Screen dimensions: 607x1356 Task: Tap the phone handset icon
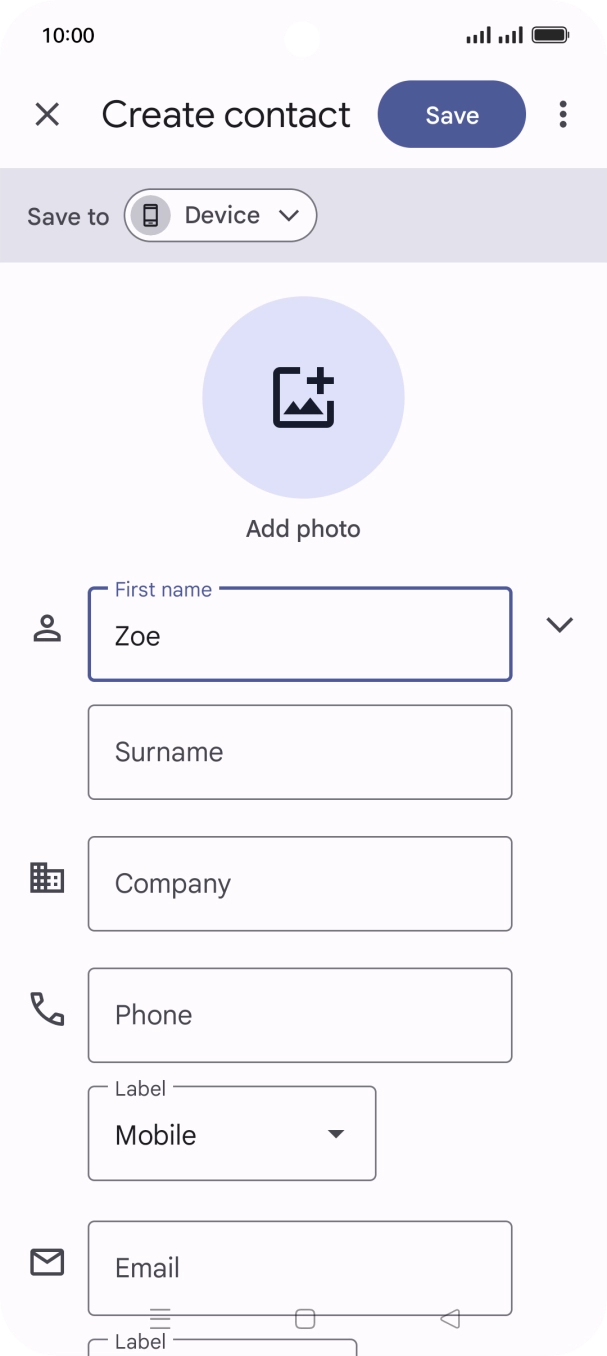click(x=47, y=1011)
